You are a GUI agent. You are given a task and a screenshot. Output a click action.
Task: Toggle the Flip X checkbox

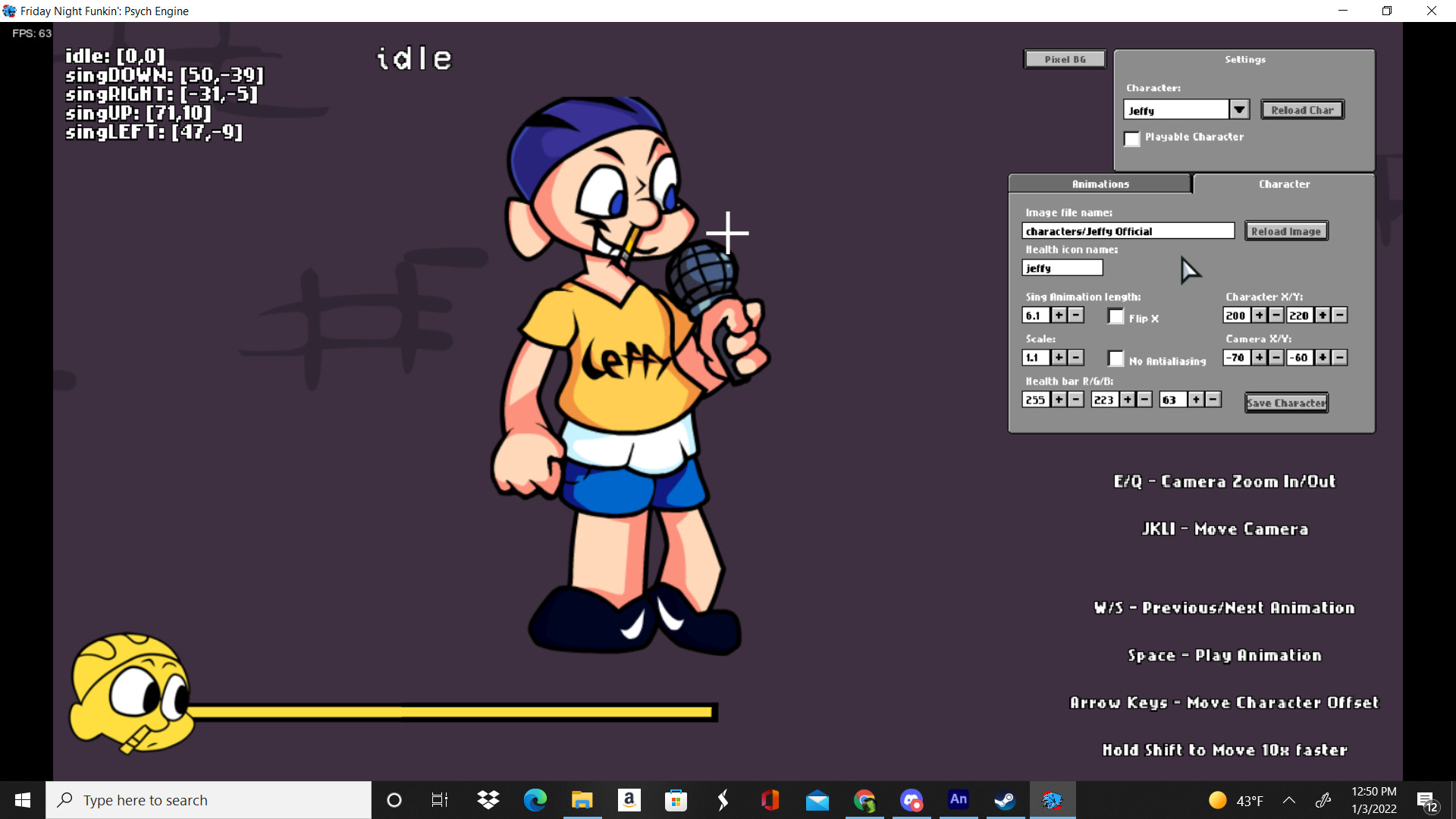(1116, 317)
